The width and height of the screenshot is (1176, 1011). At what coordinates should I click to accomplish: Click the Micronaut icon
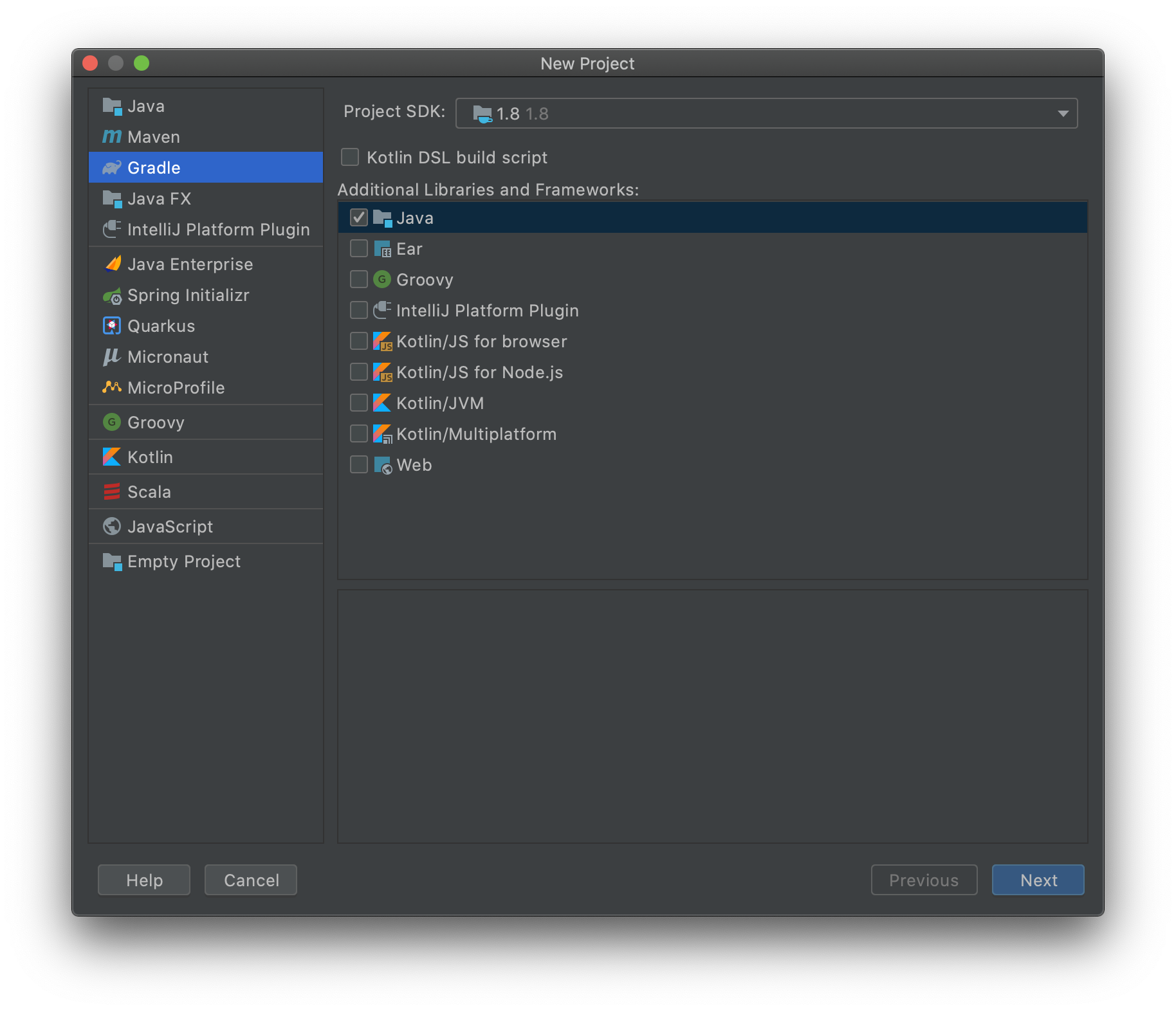click(x=112, y=357)
